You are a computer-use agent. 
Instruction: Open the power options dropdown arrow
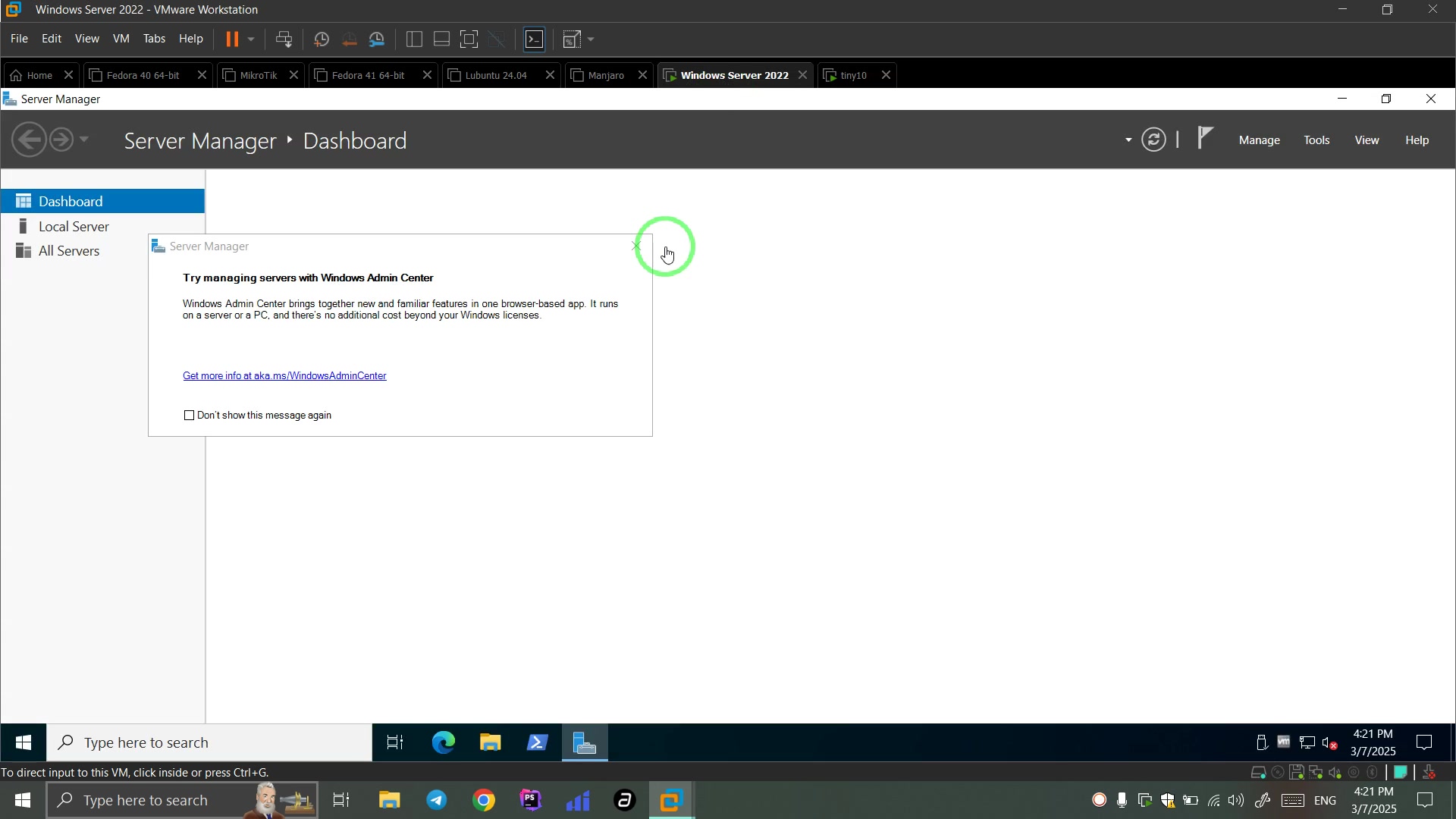tap(251, 39)
